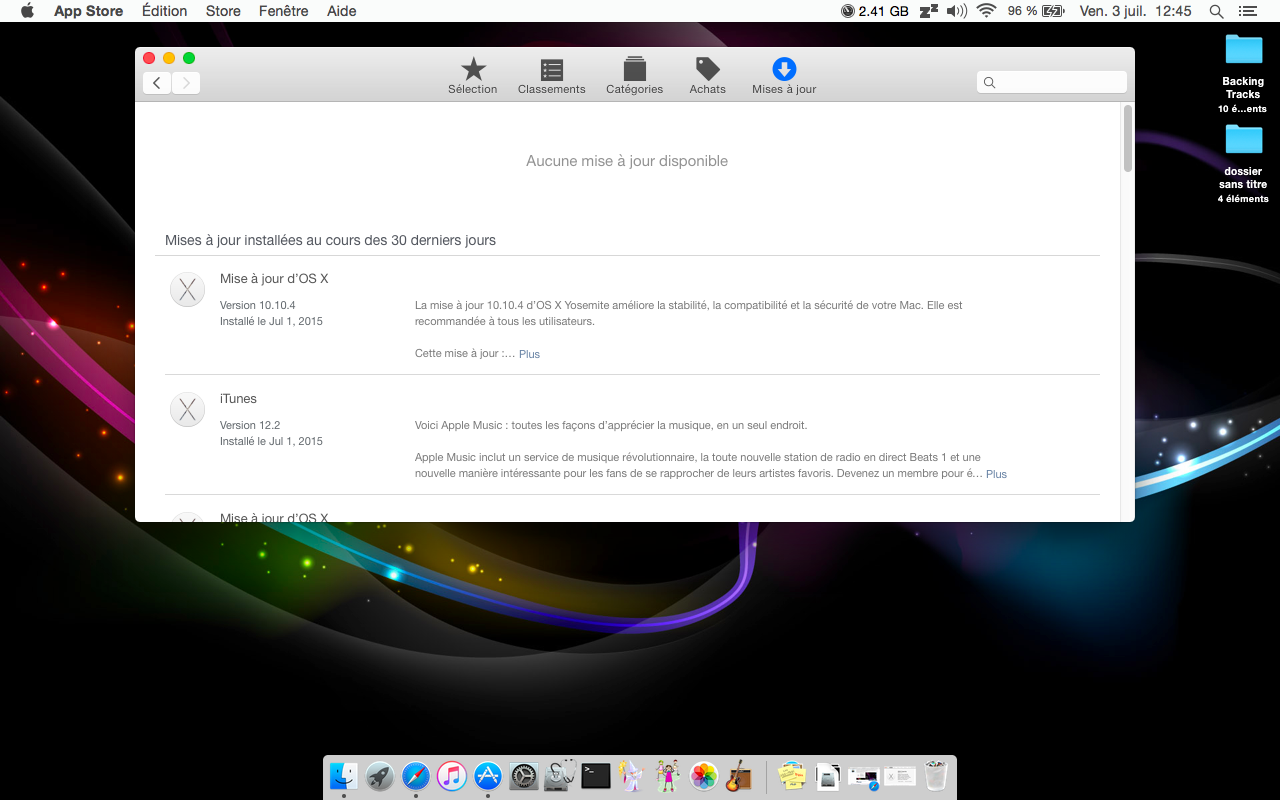Open the Sélection star tab
The width and height of the screenshot is (1280, 800).
[x=473, y=76]
